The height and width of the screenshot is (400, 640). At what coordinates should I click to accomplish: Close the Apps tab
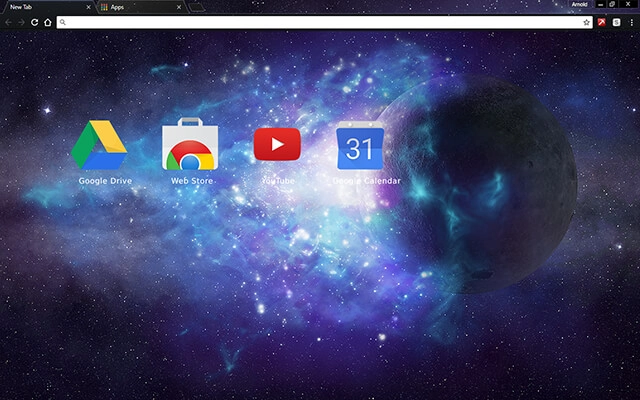pyautogui.click(x=179, y=7)
